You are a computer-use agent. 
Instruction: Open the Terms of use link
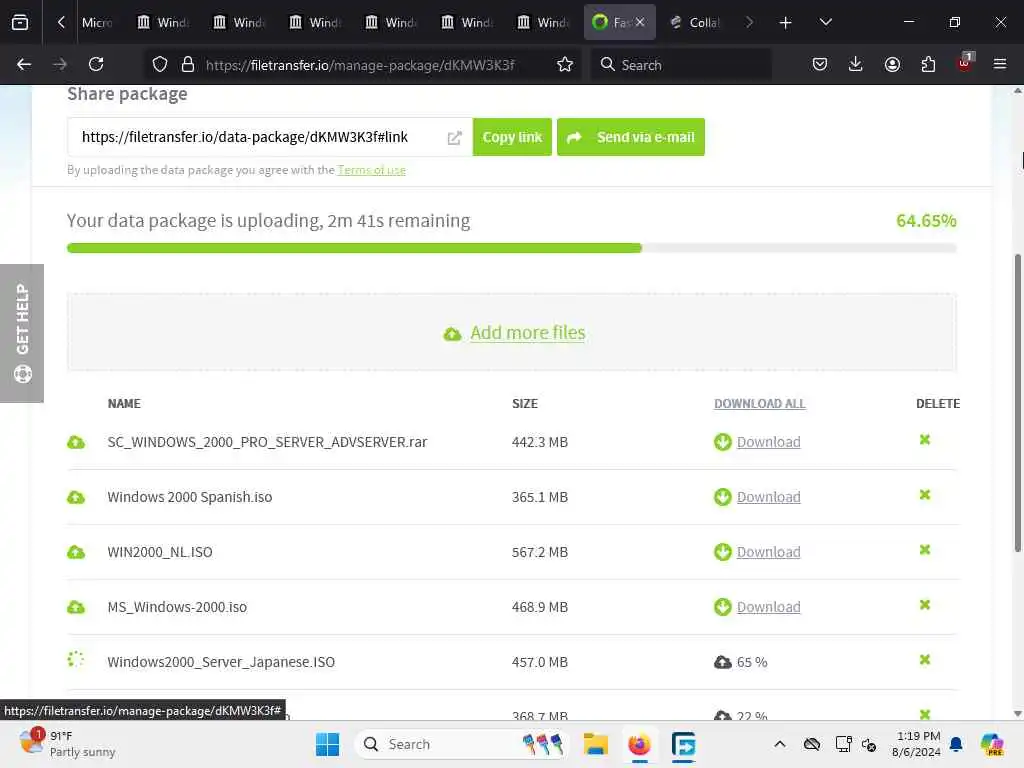point(372,170)
